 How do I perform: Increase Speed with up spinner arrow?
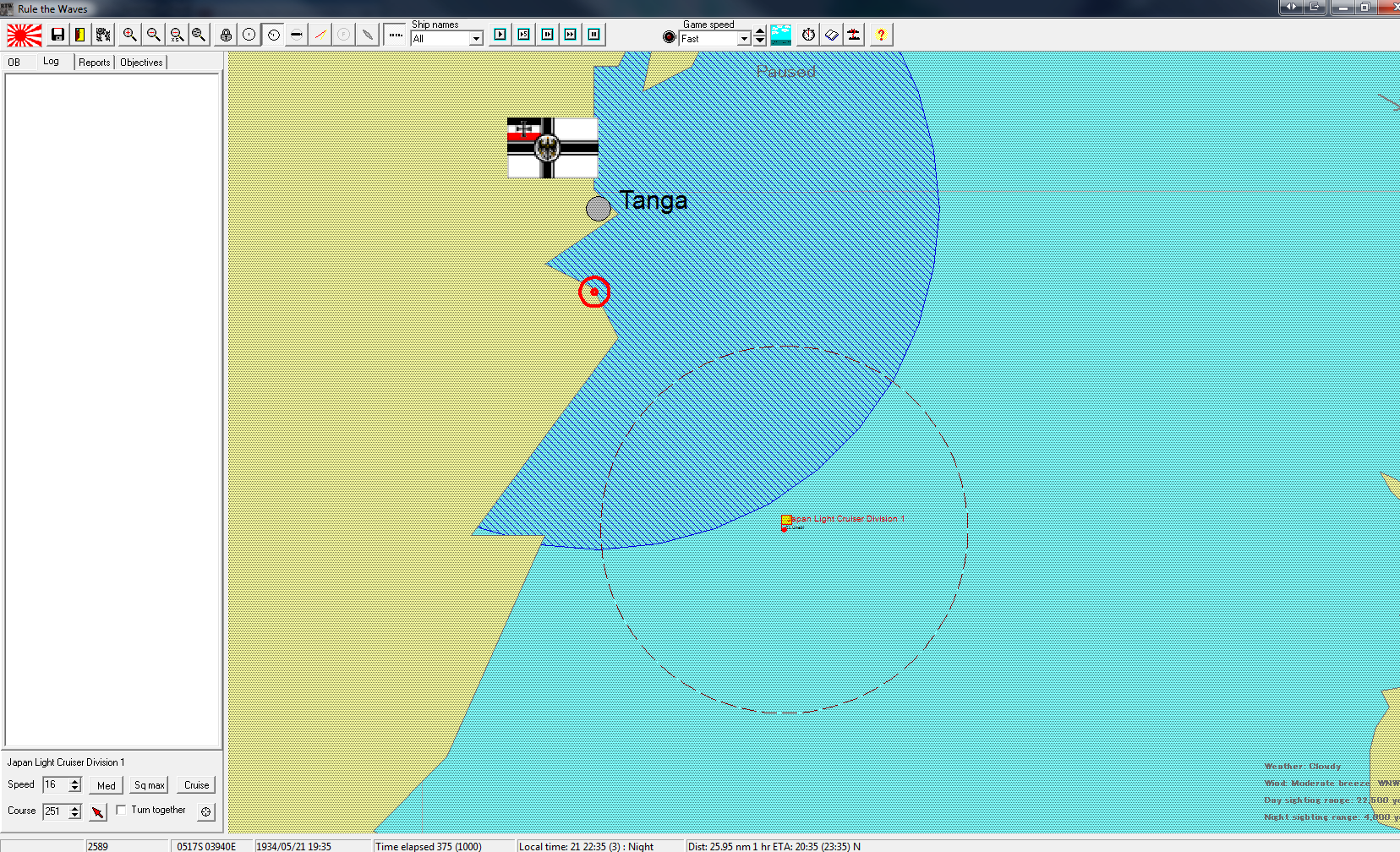(75, 781)
